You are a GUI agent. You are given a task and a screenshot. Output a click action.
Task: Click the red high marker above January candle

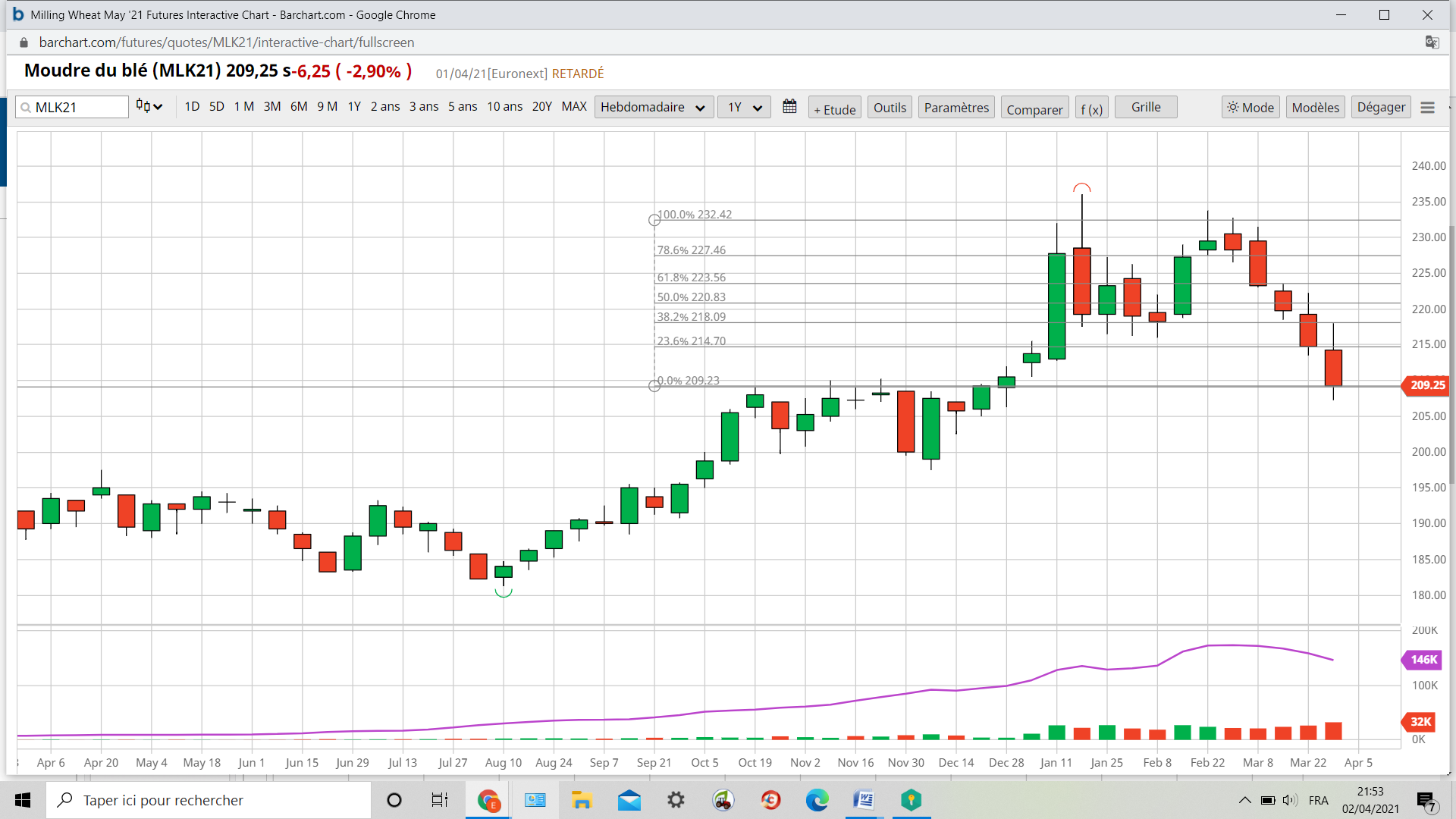coord(1081,188)
